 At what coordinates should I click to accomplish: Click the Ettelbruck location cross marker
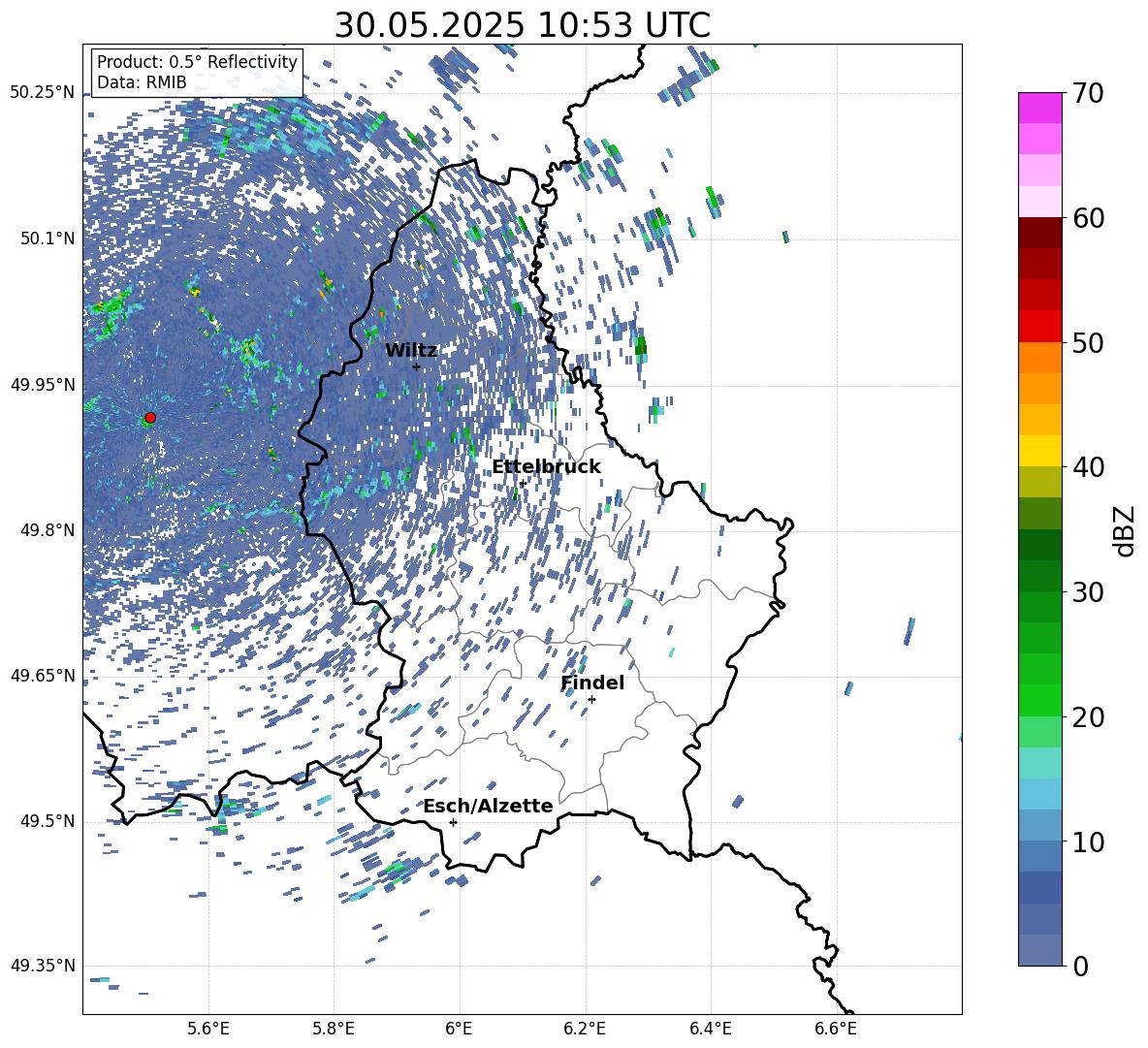coord(523,483)
